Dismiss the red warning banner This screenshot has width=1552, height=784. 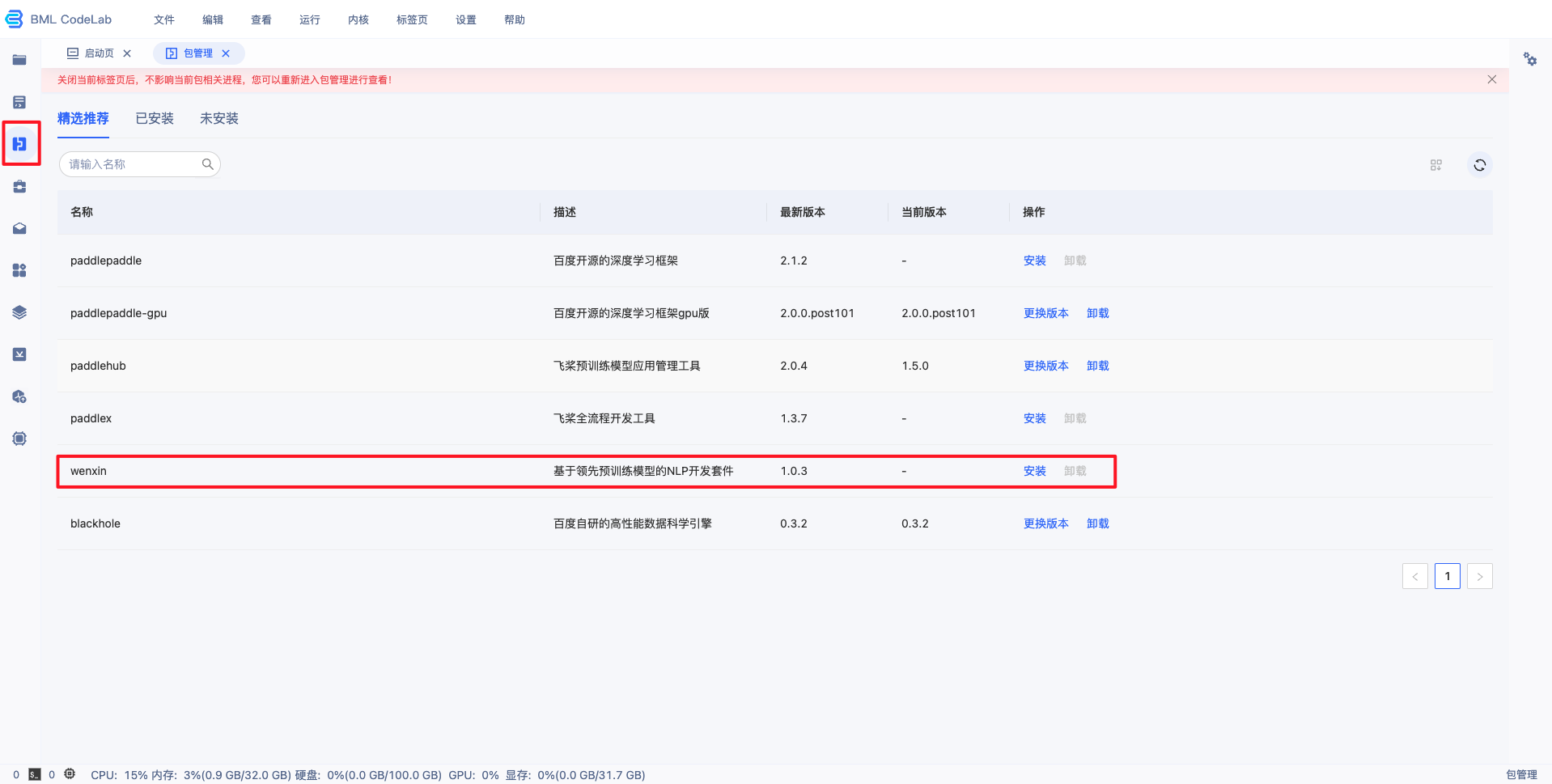[x=1491, y=79]
